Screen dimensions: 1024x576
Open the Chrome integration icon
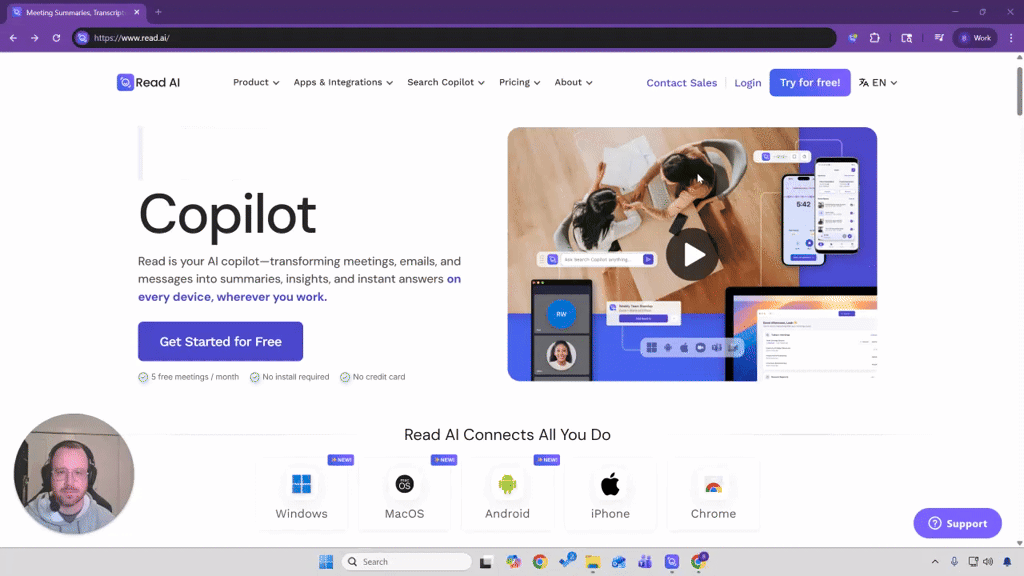(x=713, y=486)
